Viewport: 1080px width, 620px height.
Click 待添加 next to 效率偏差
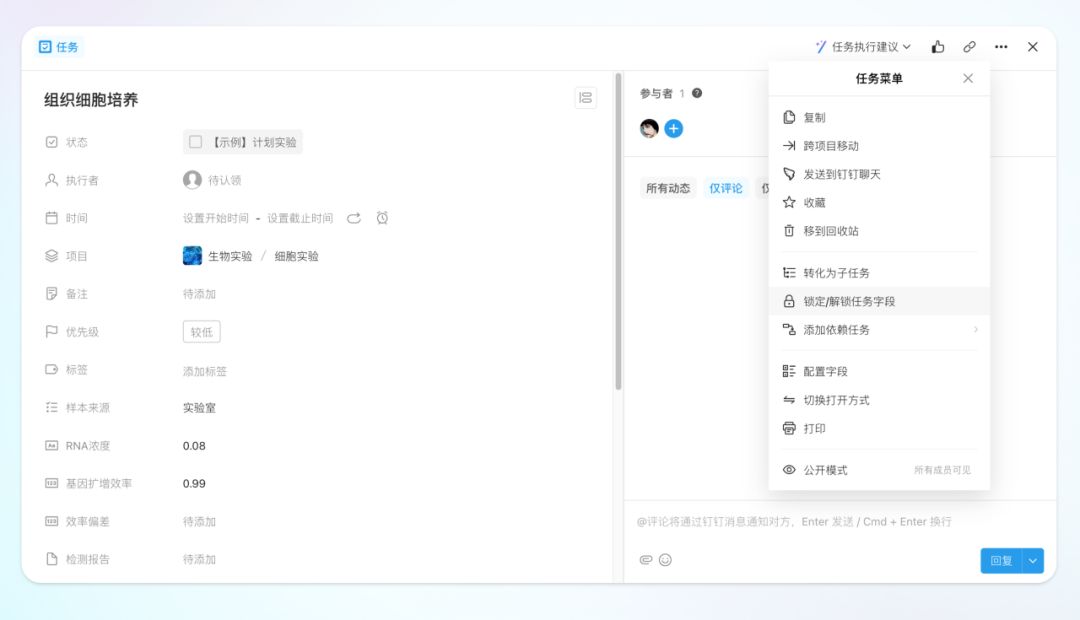coord(199,521)
